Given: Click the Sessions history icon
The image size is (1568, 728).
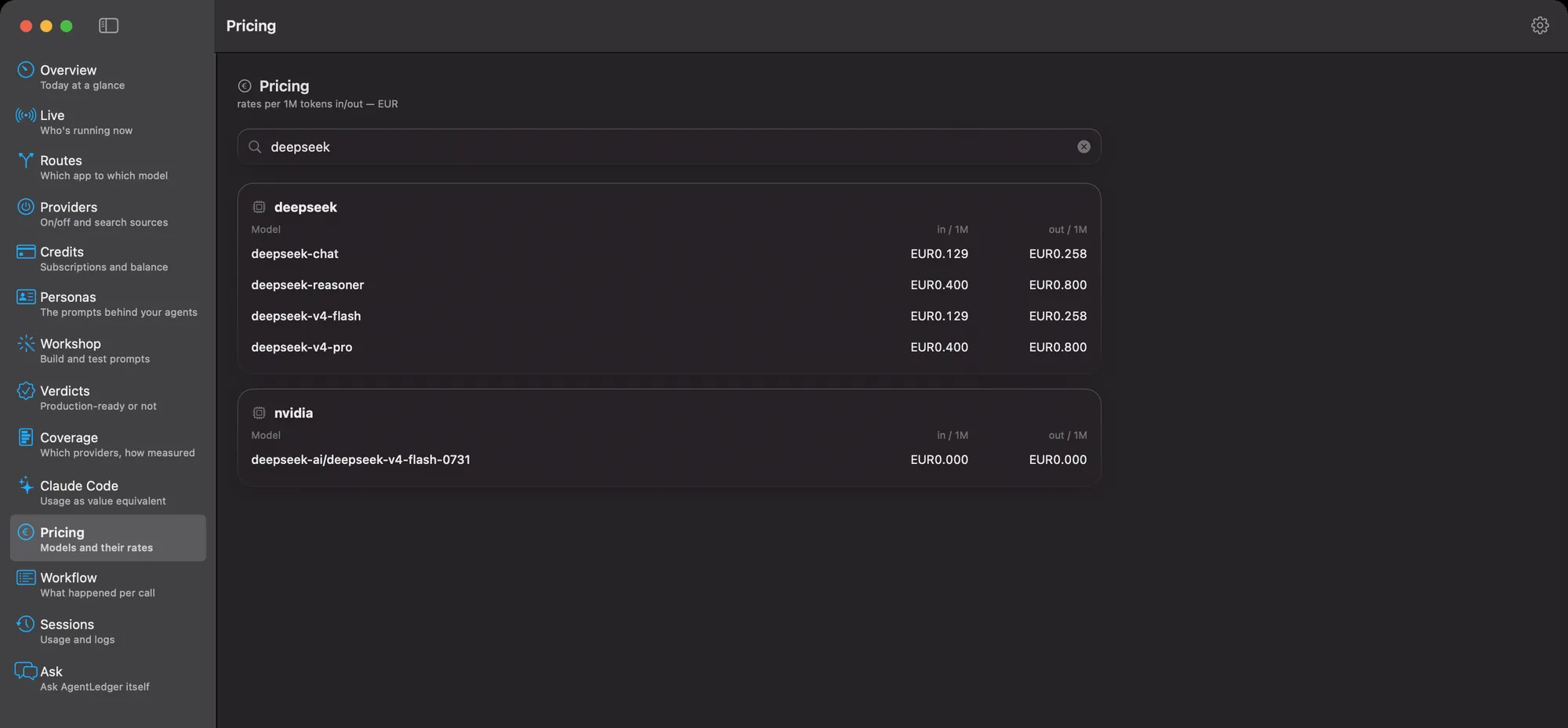Looking at the screenshot, I should [x=26, y=624].
